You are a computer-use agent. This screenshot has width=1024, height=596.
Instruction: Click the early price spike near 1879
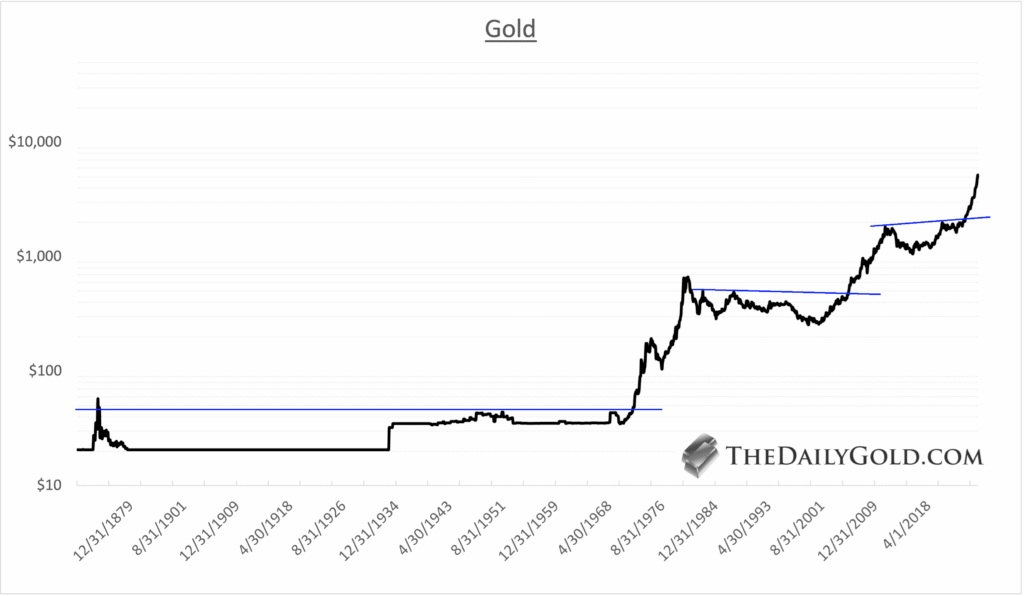click(x=98, y=400)
